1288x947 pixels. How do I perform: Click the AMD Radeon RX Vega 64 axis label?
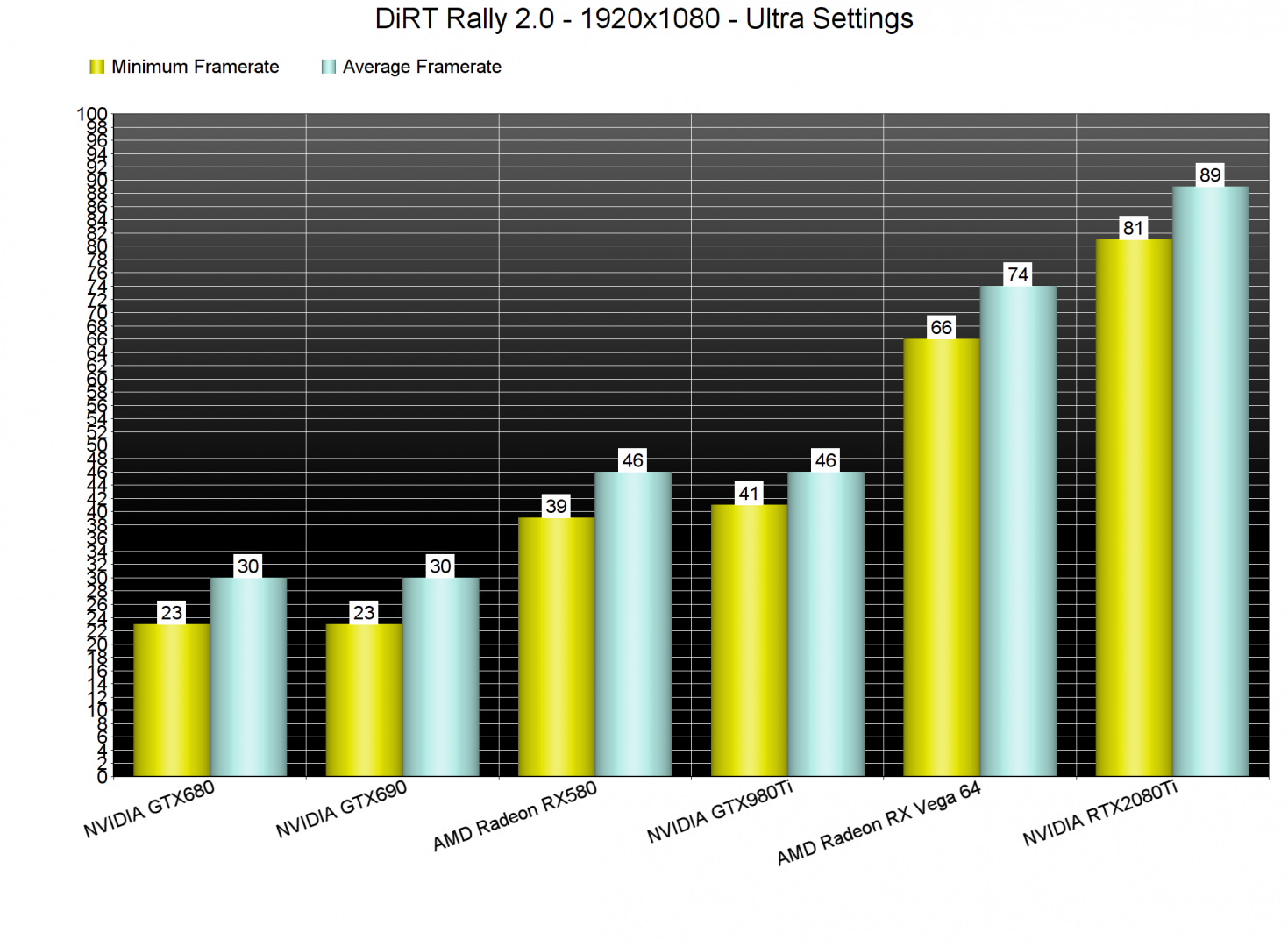(879, 823)
